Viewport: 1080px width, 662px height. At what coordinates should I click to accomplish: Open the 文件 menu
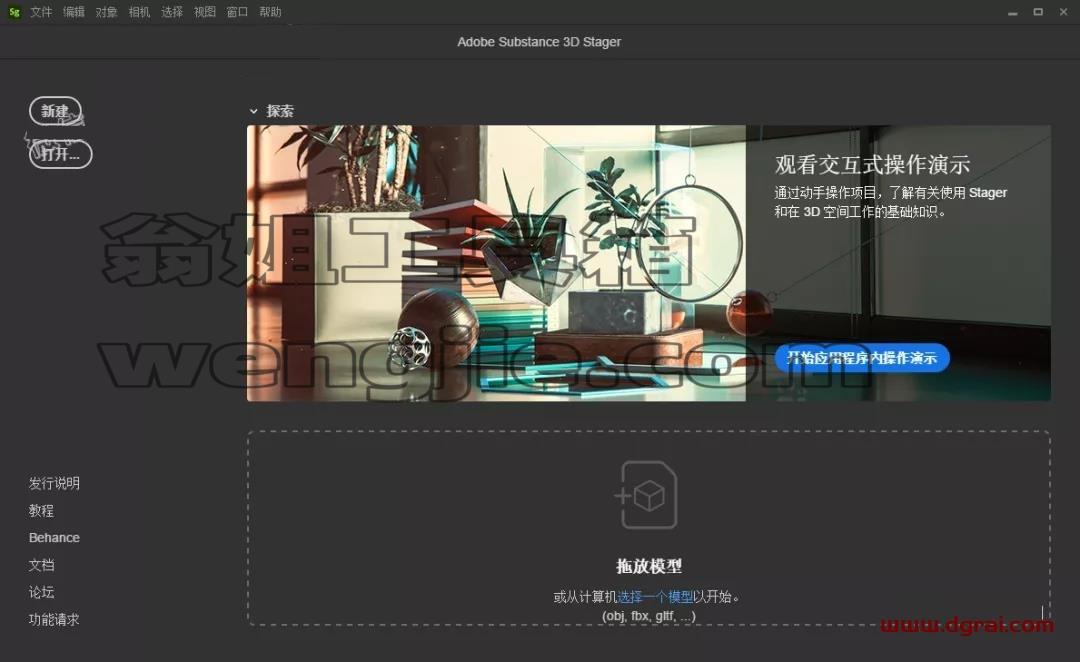41,12
